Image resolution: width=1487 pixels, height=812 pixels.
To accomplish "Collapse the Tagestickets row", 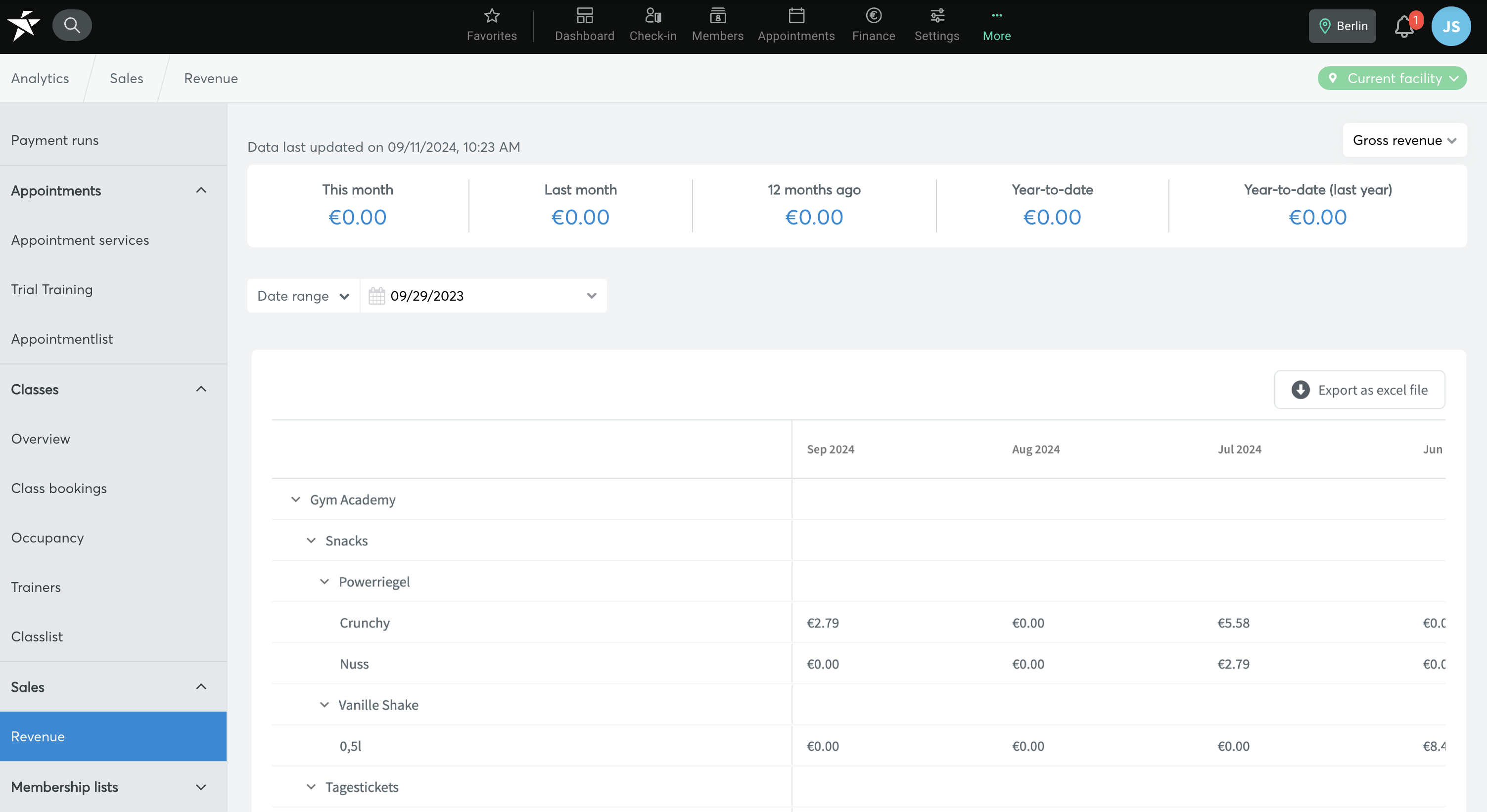I will pos(311,787).
